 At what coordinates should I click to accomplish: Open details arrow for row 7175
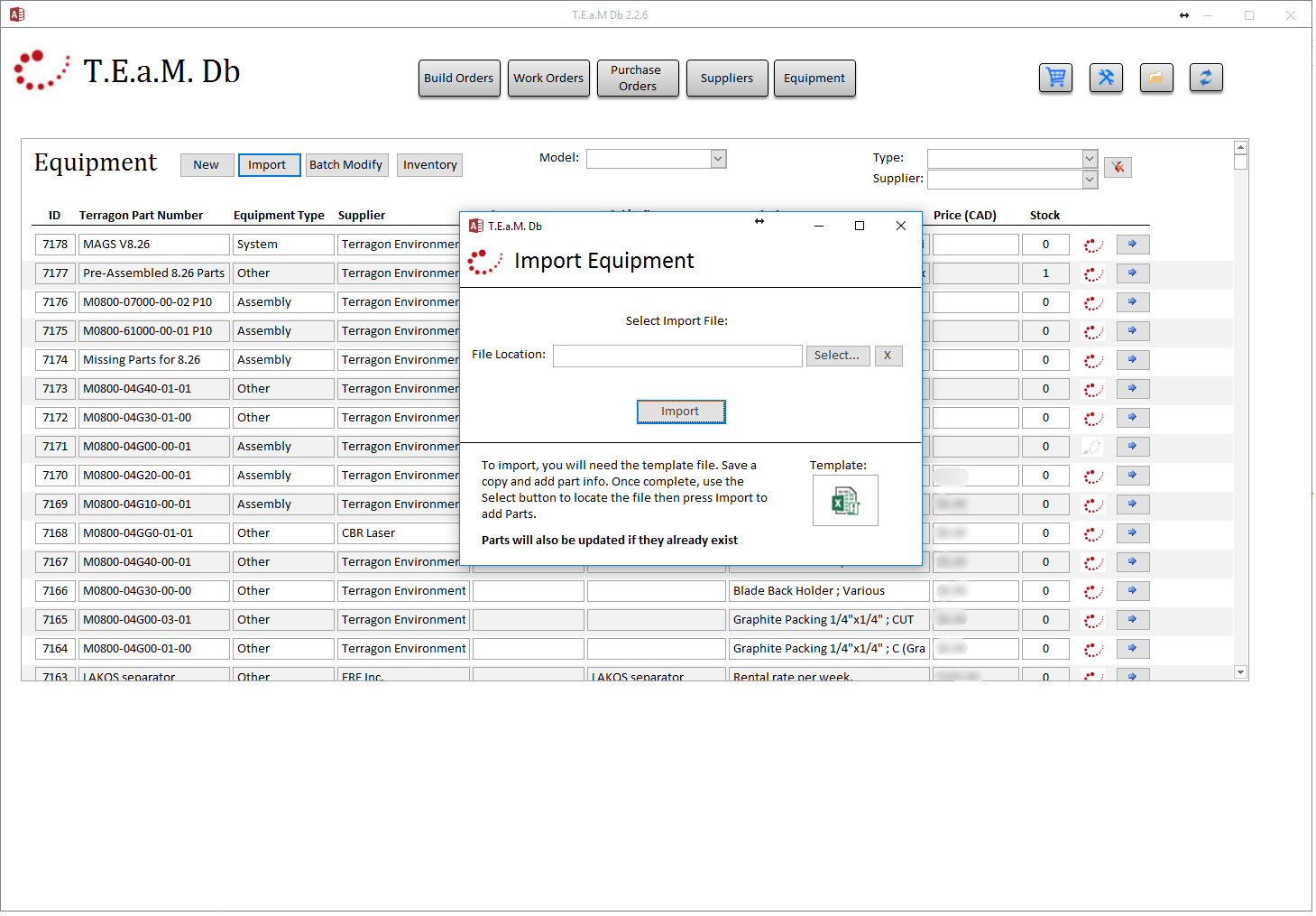(1133, 331)
